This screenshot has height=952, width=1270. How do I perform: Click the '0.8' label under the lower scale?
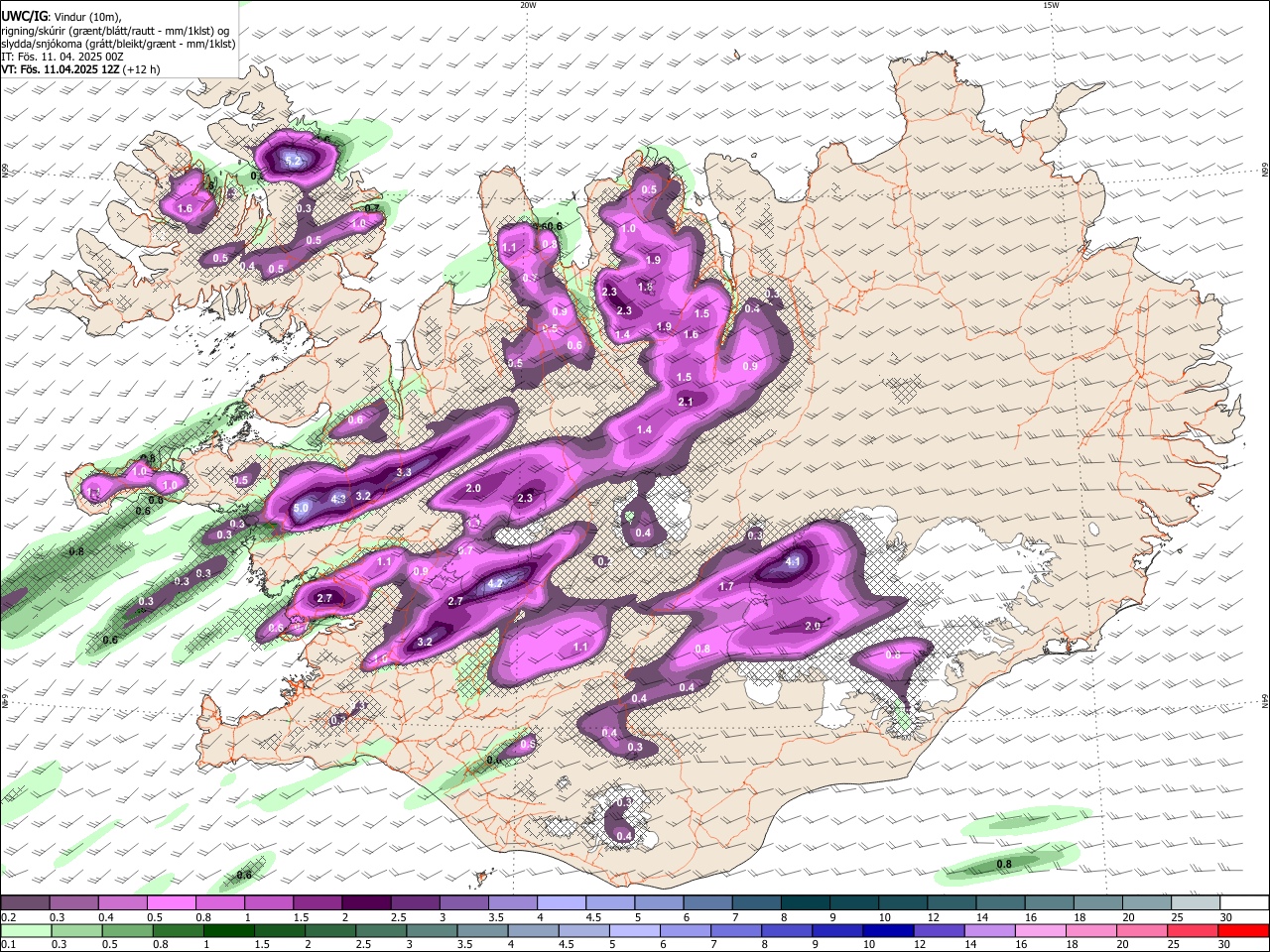point(160,945)
